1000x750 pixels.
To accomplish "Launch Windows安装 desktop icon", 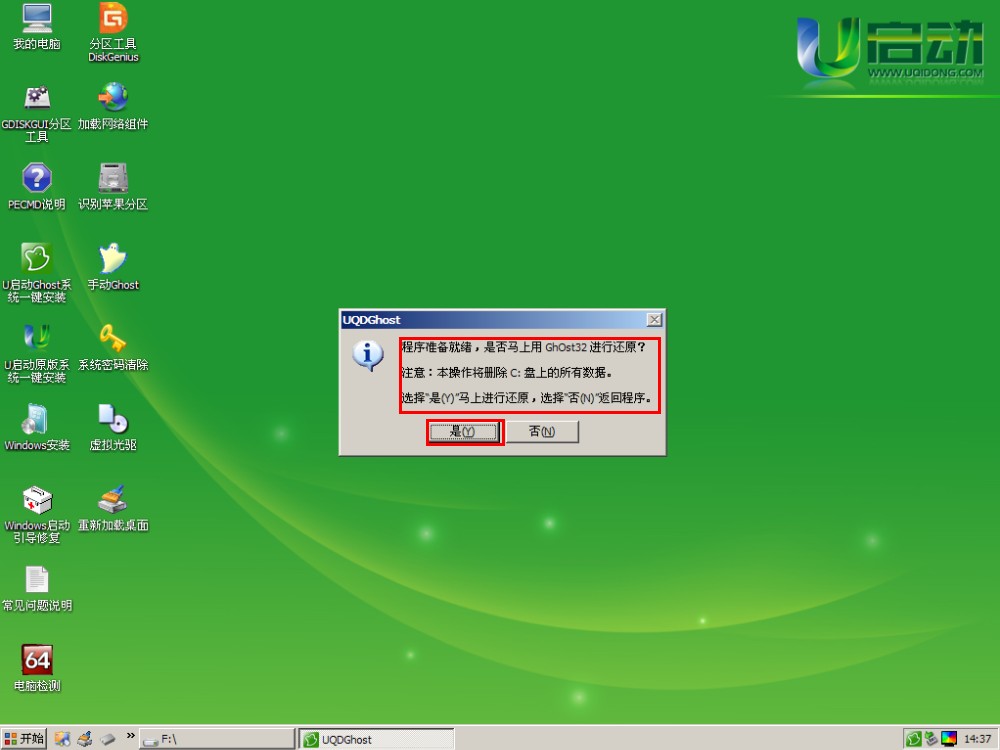I will 36,427.
